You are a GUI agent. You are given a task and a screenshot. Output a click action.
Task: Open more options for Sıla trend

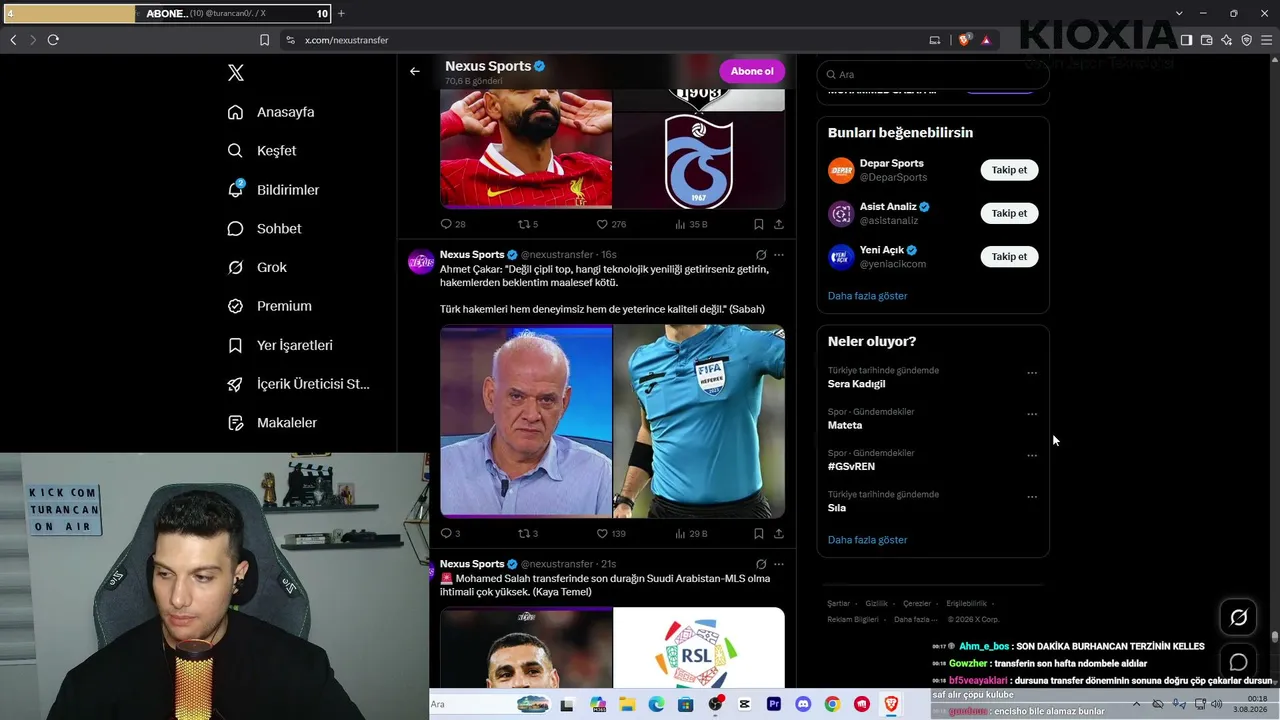point(1032,497)
